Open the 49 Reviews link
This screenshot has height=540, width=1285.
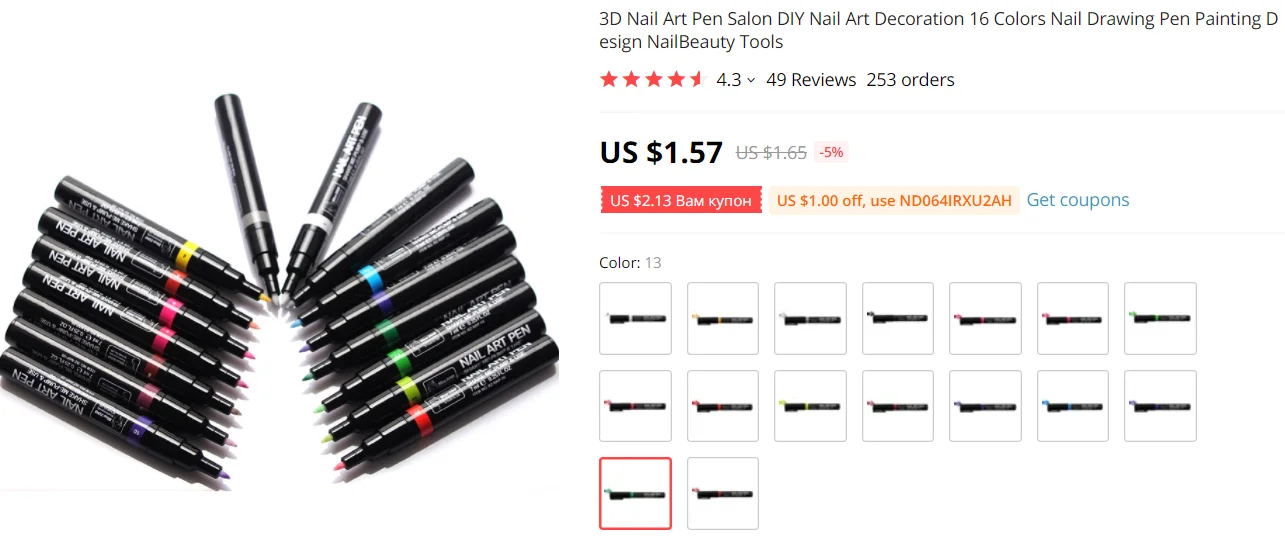click(x=811, y=80)
